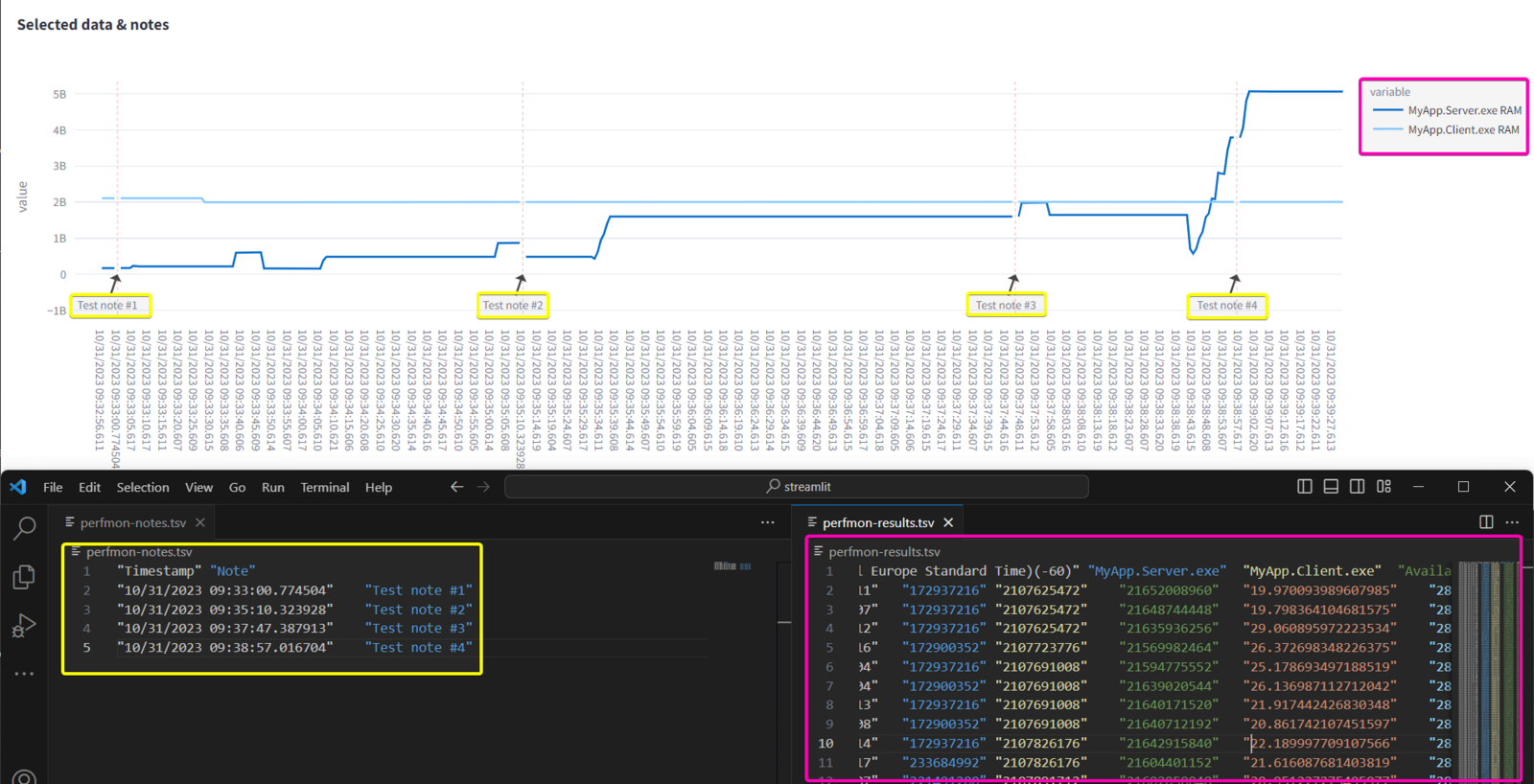This screenshot has height=784, width=1534.
Task: Split the perfmon-results editor right
Action: (x=1486, y=522)
